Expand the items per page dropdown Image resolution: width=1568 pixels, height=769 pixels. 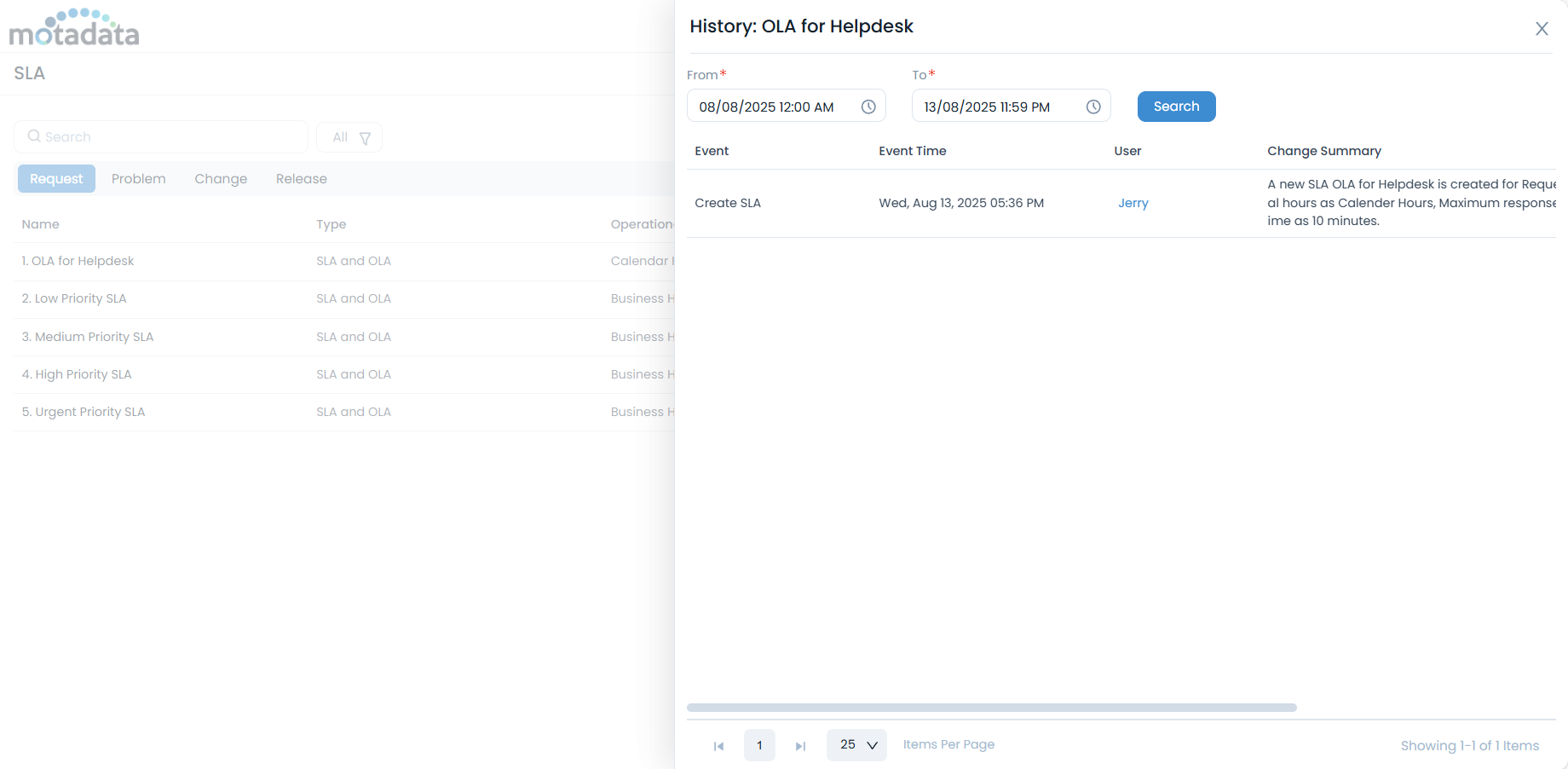pos(856,745)
